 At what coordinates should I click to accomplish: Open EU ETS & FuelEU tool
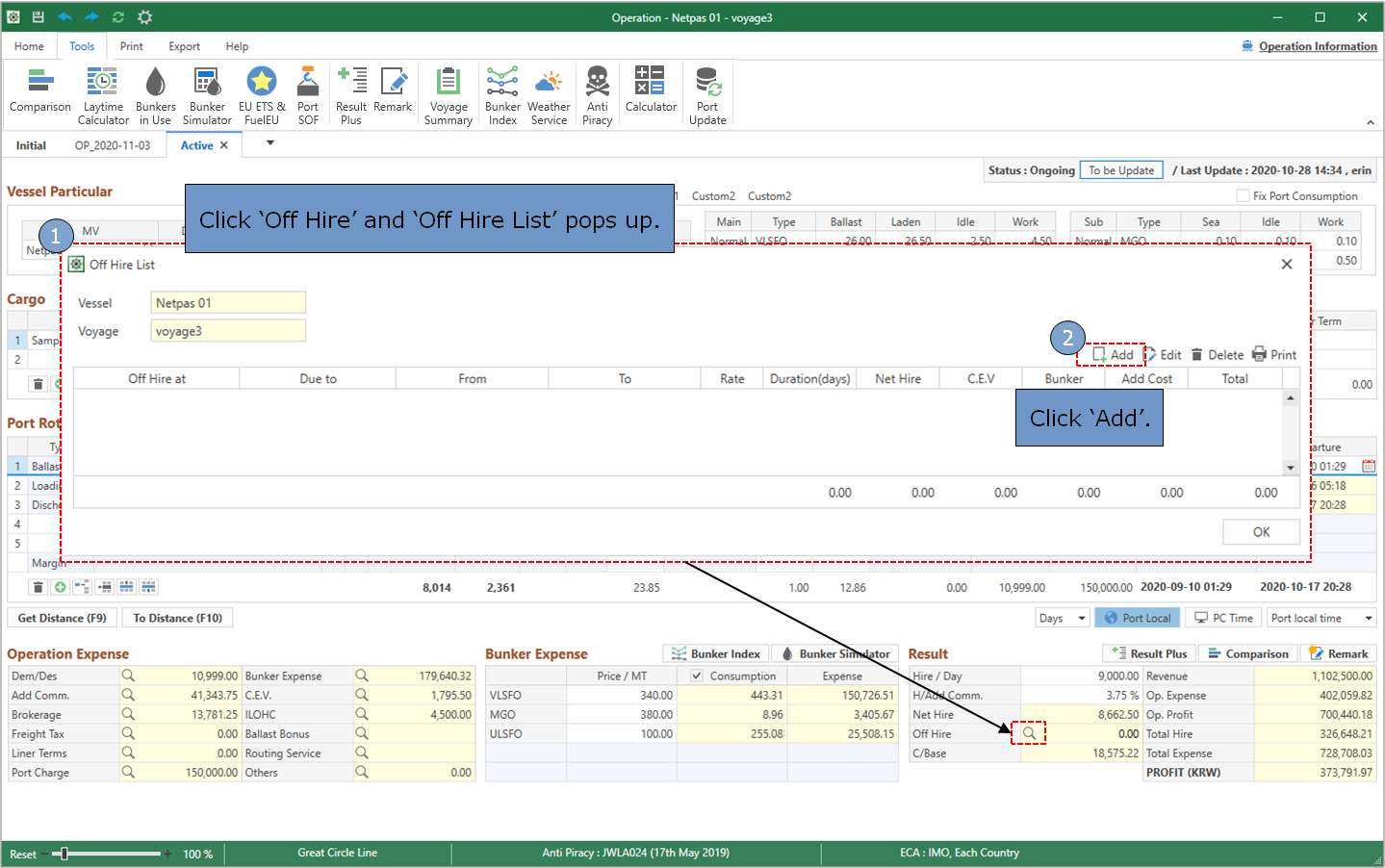coord(262,95)
